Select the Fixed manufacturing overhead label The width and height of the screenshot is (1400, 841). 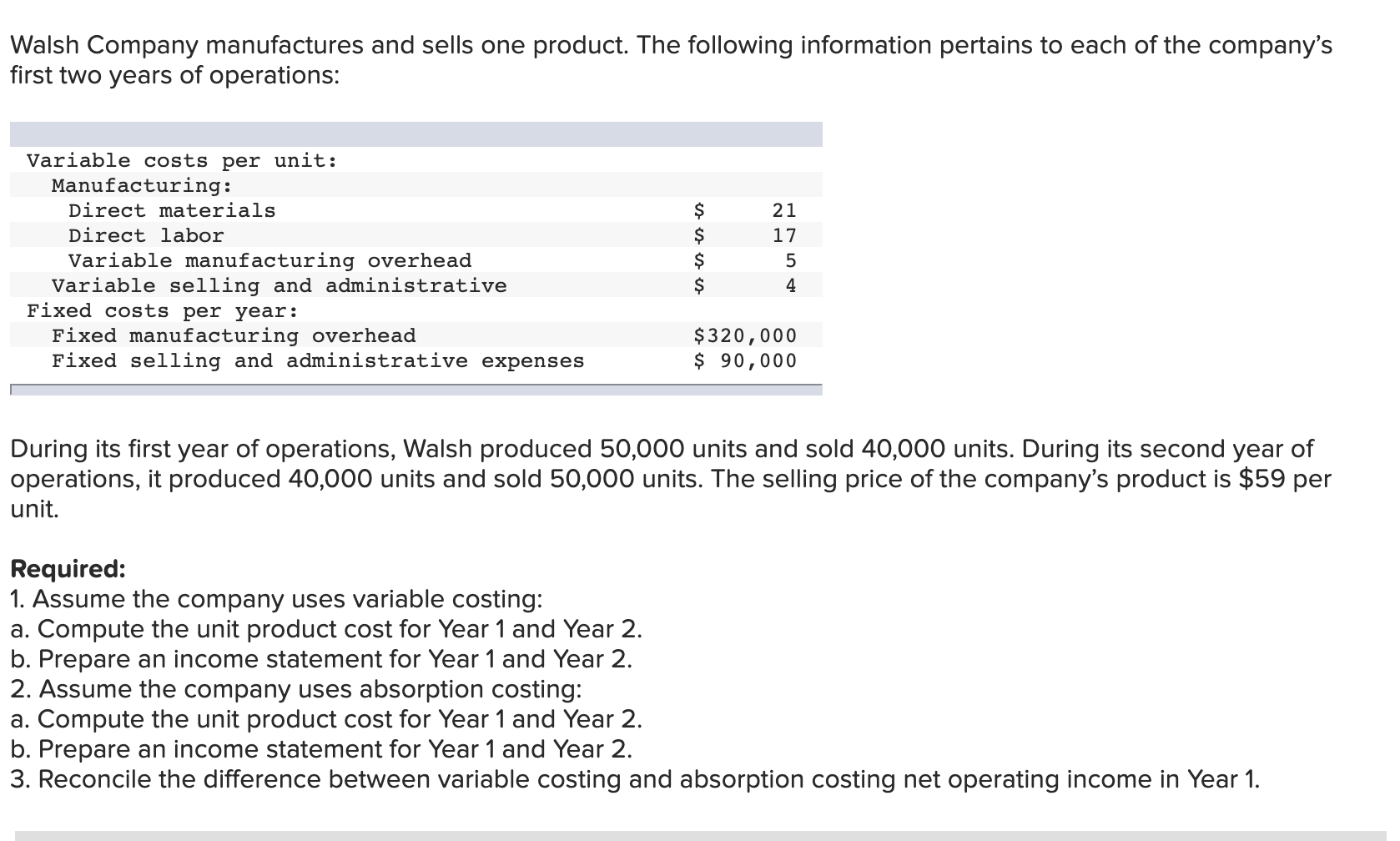coord(234,335)
